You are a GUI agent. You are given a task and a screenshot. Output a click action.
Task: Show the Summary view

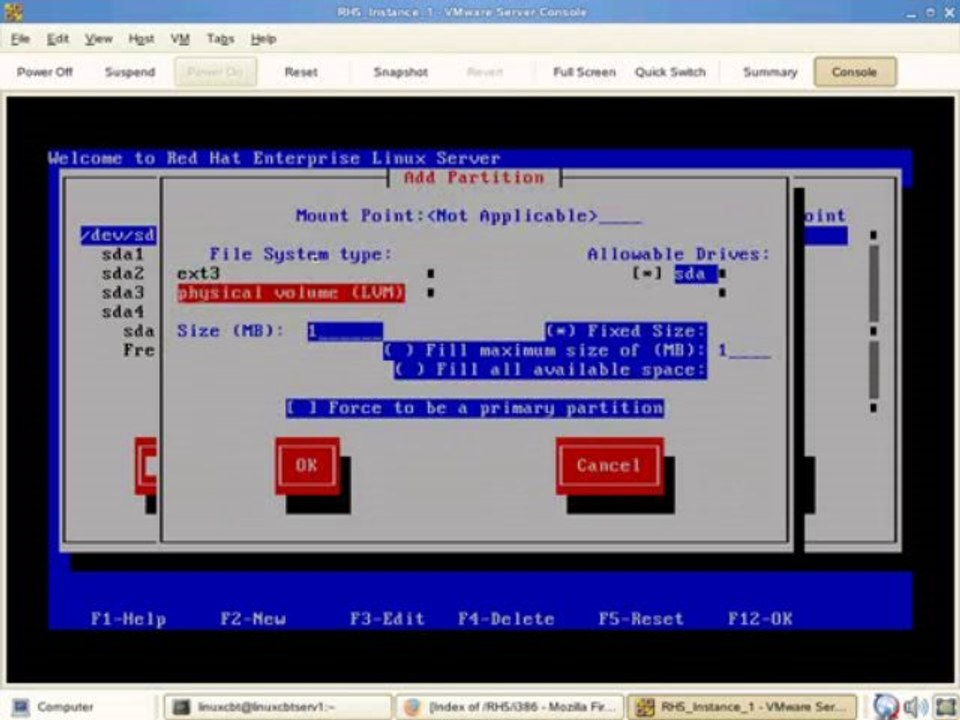[770, 72]
